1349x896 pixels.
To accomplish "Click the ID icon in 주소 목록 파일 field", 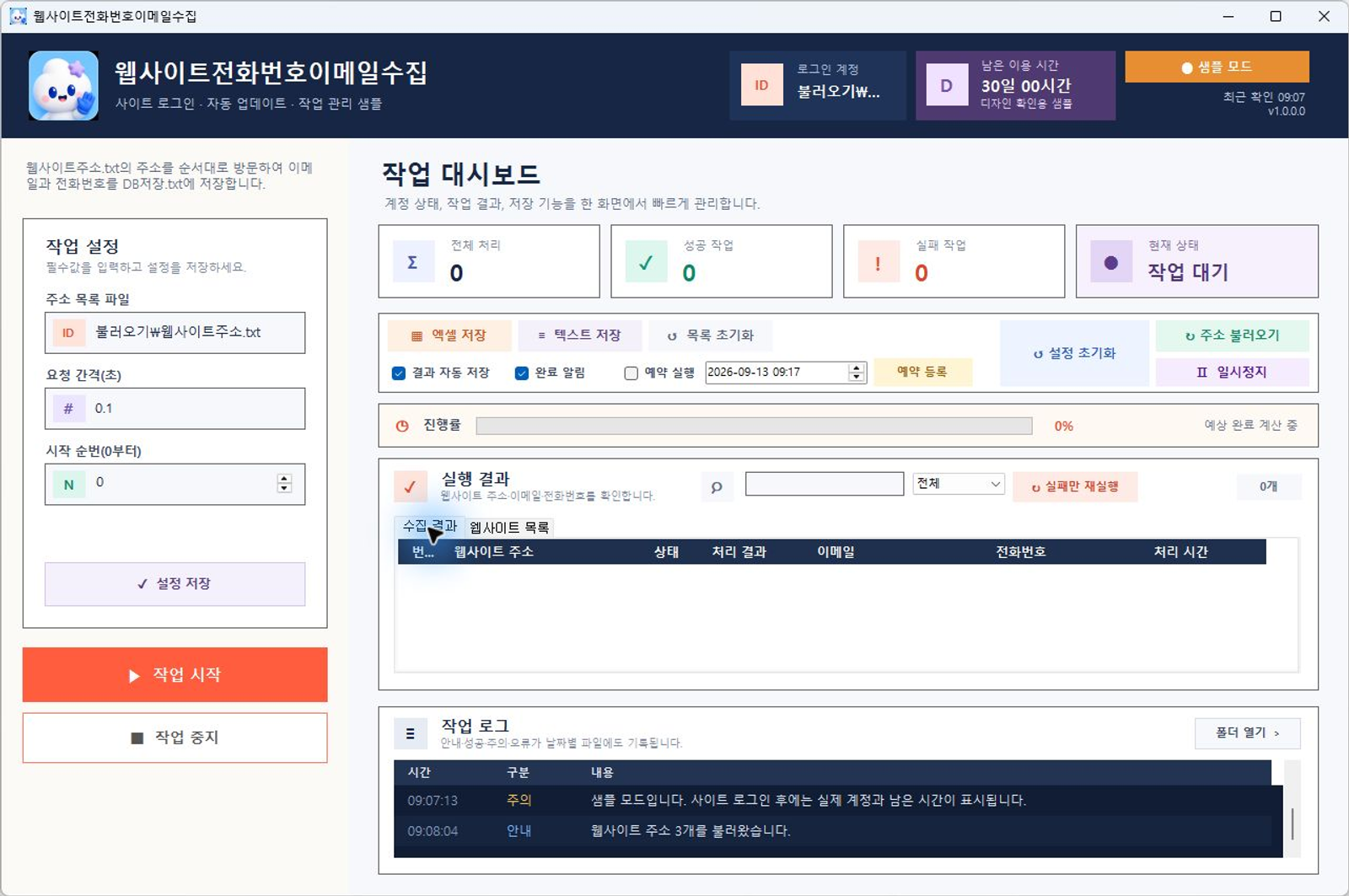I will point(68,333).
